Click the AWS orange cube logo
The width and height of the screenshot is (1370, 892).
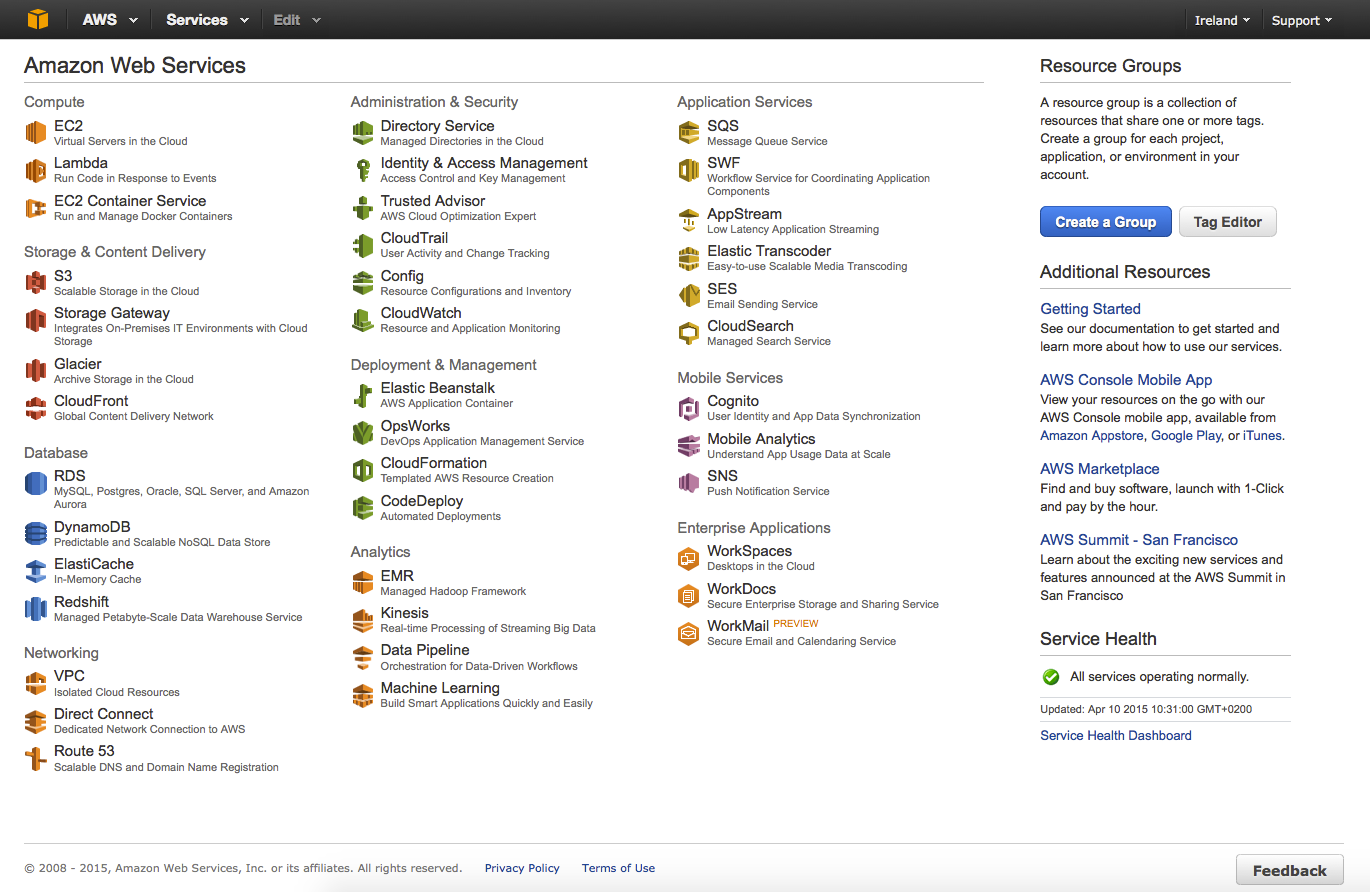37,19
